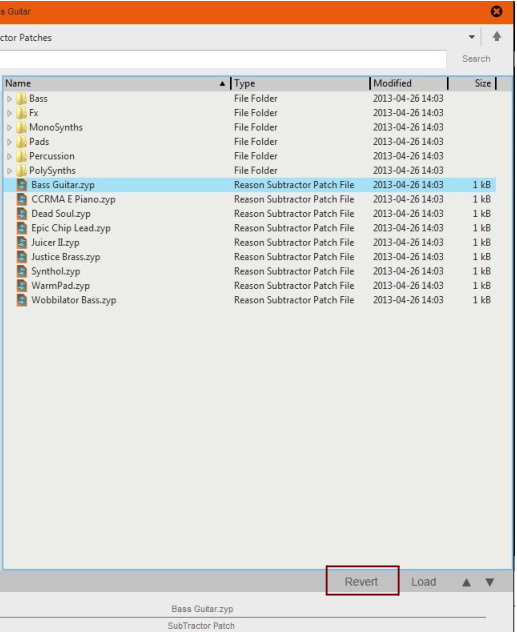Expand the Bass folder tree arrow
This screenshot has height=632, width=517.
(9, 99)
